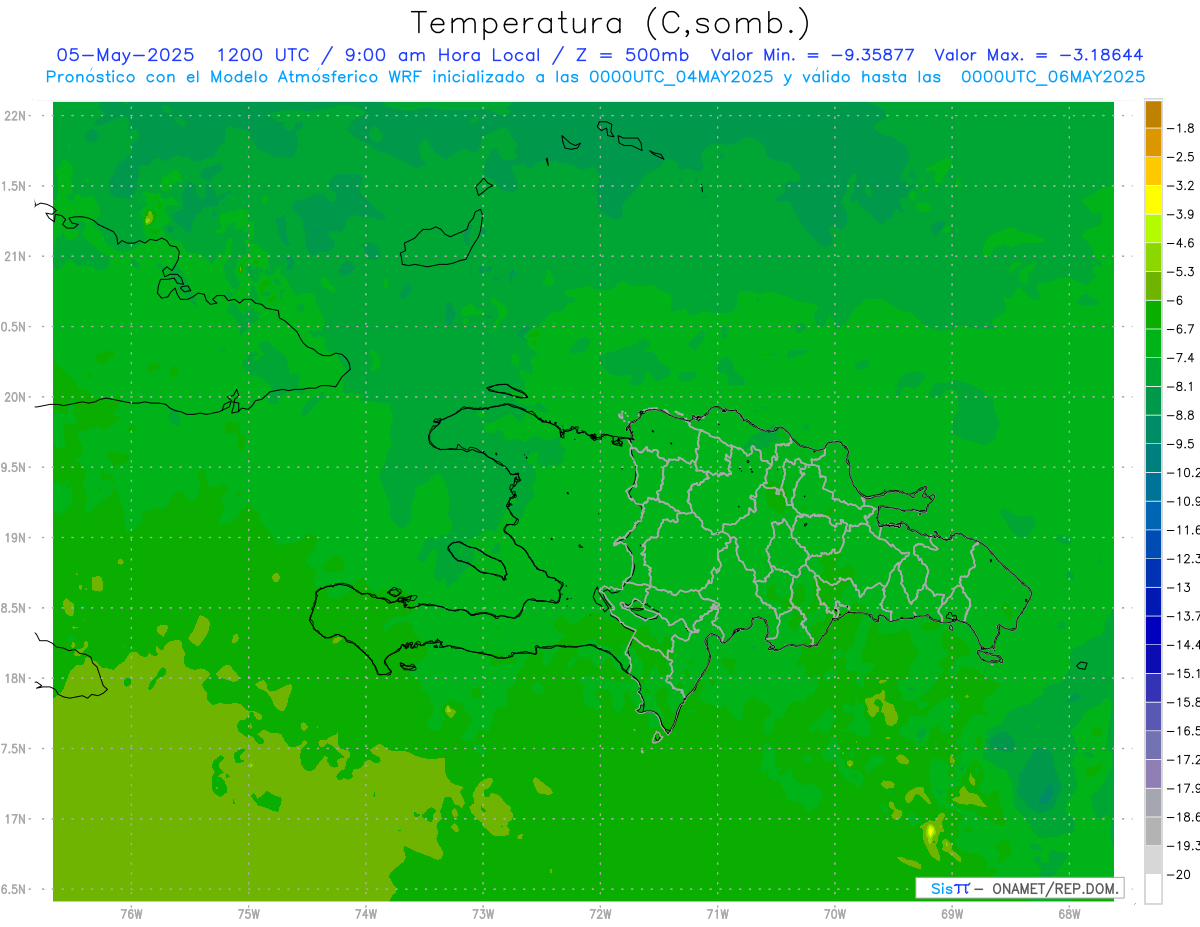Click the '76W' longitude label
This screenshot has width=1200, height=927.
(x=131, y=915)
